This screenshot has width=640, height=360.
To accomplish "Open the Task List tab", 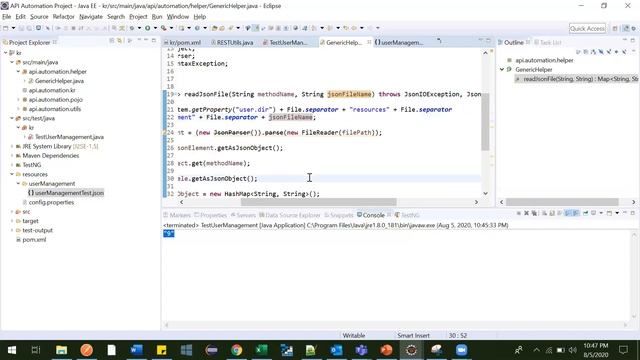I will tap(548, 42).
